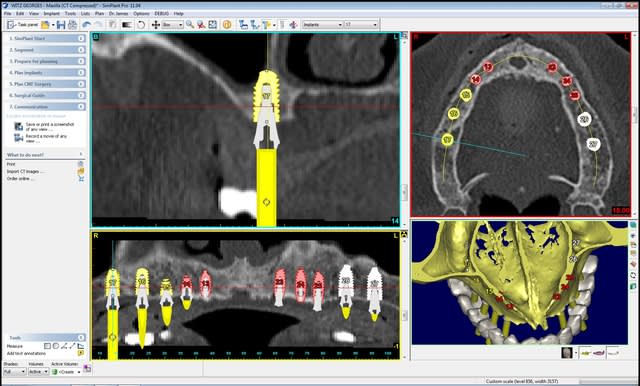Select the pan cross-arrows tool
This screenshot has width=640, height=386.
(x=156, y=25)
